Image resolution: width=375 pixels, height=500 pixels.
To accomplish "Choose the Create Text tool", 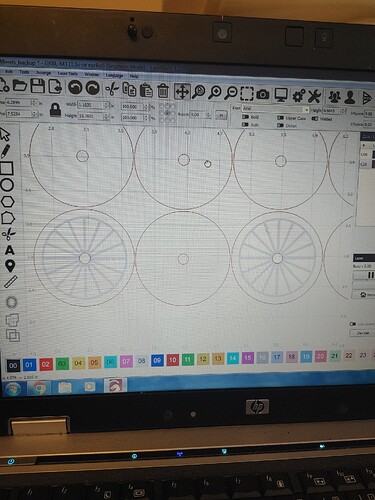I will (x=10, y=250).
